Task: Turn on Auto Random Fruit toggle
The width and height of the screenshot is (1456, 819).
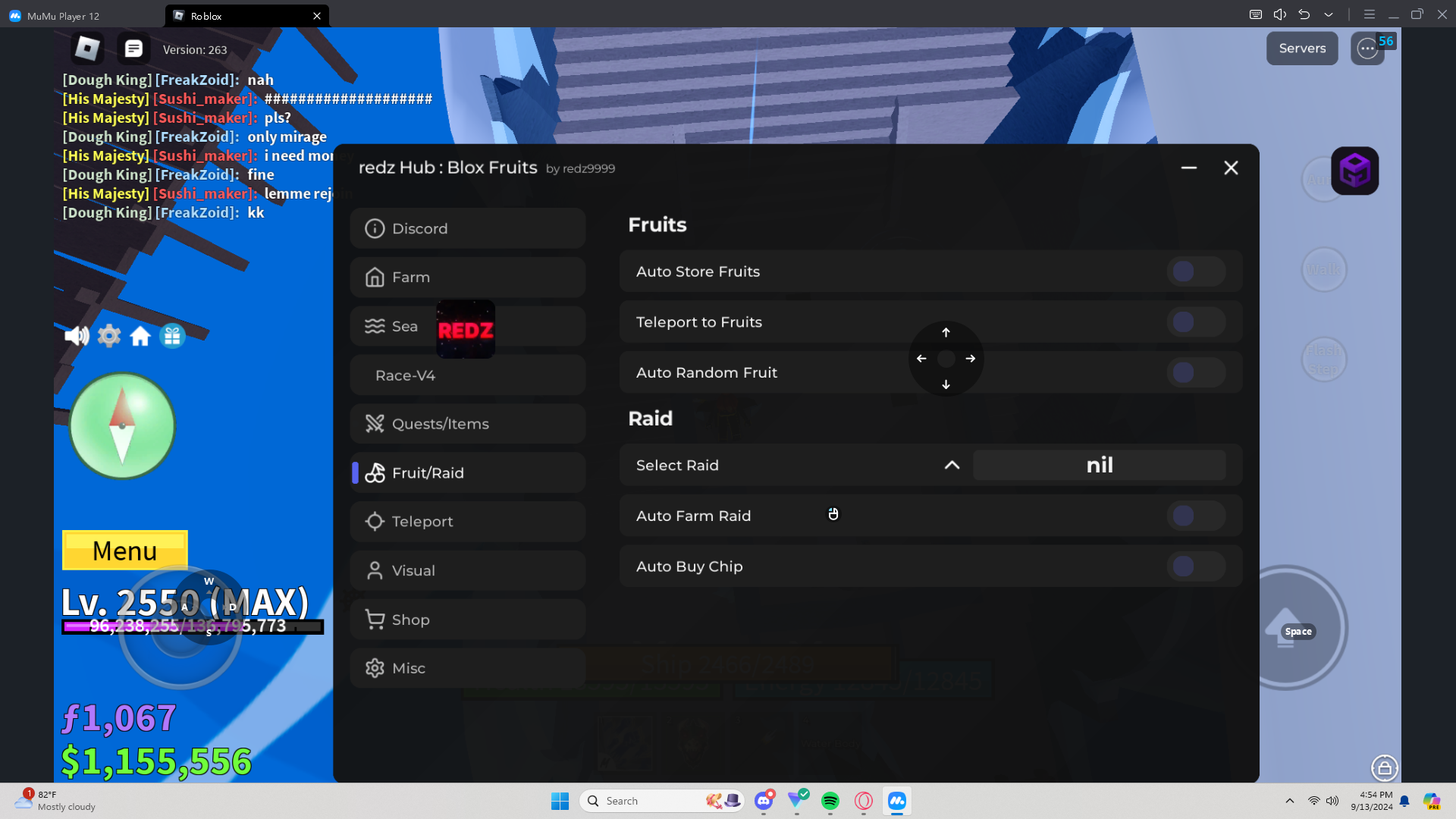Action: (x=1196, y=372)
